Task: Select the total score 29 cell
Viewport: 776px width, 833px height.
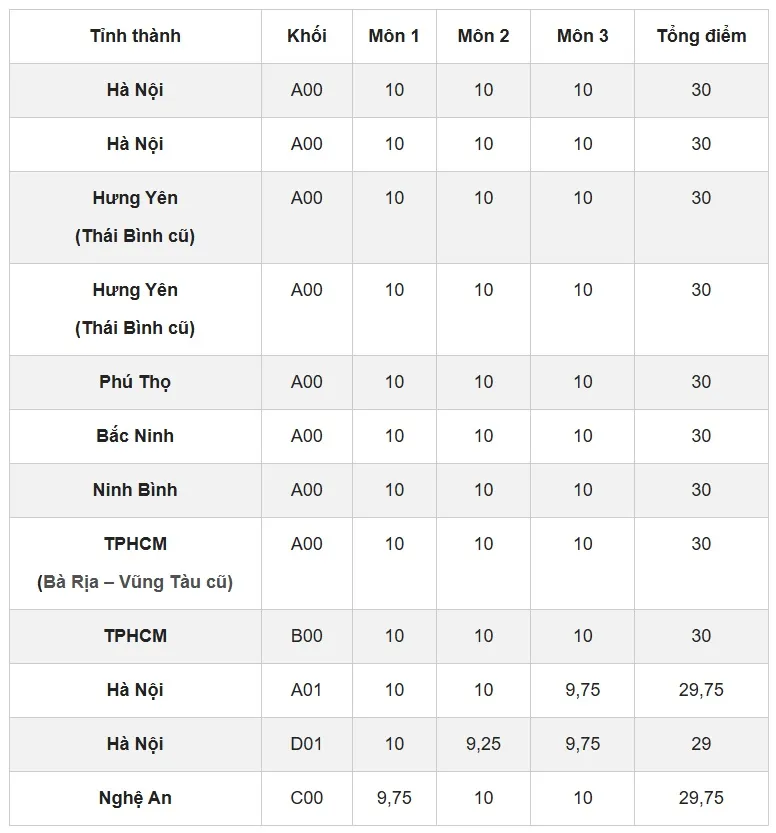Action: pyautogui.click(x=701, y=744)
